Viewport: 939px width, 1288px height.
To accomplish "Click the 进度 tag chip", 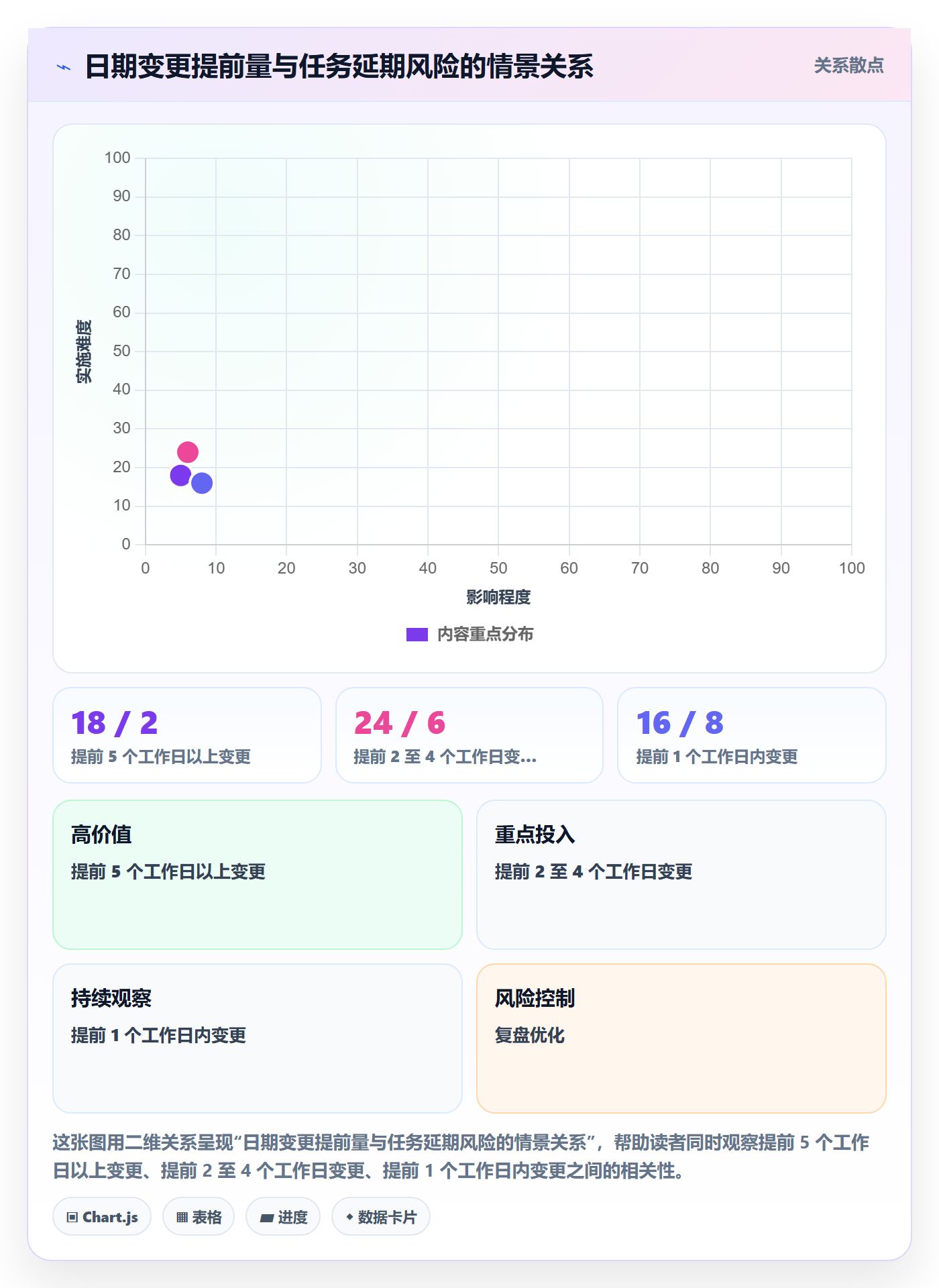I will pos(283,1217).
